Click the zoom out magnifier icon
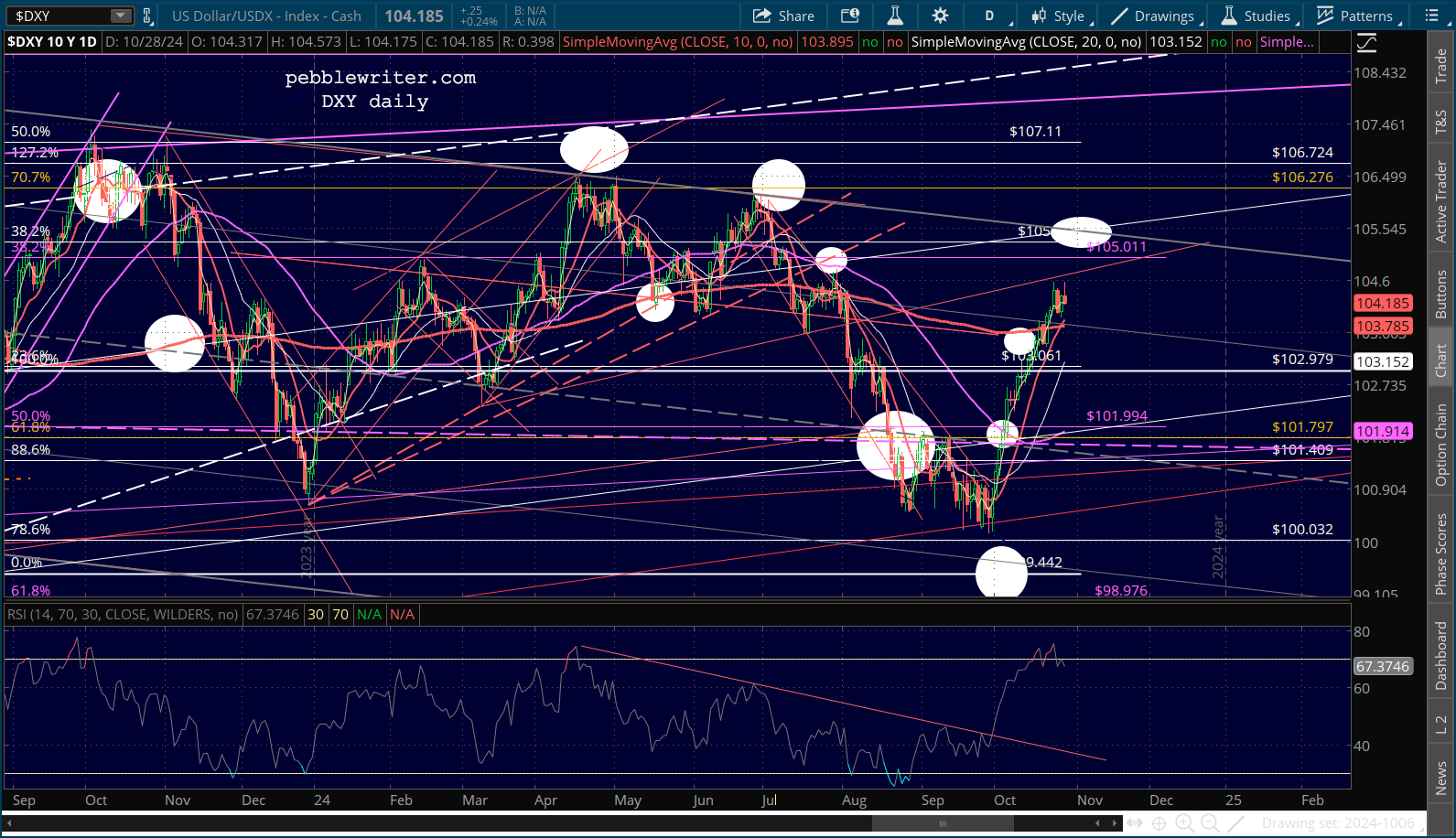Viewport: 1456px width, 838px height. pos(1209,822)
